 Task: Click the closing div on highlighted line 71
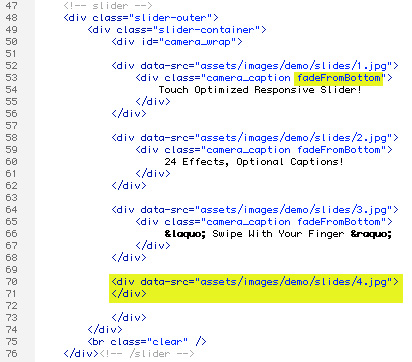pyautogui.click(x=129, y=294)
